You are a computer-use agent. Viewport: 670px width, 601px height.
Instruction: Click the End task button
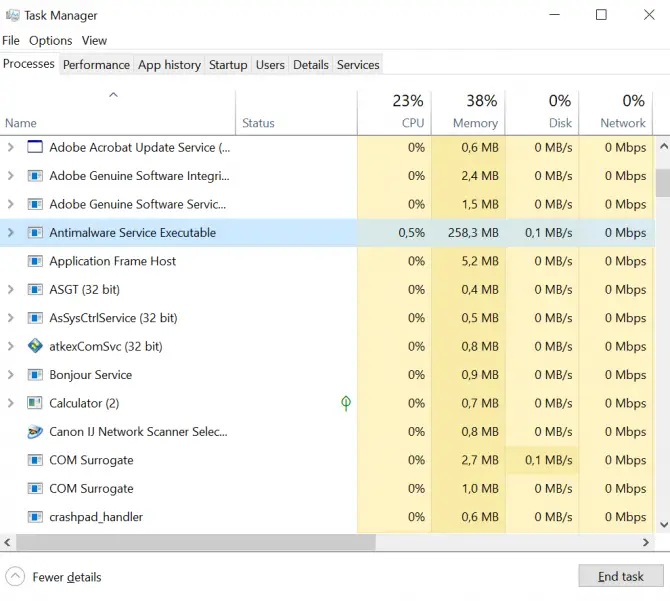coord(620,576)
